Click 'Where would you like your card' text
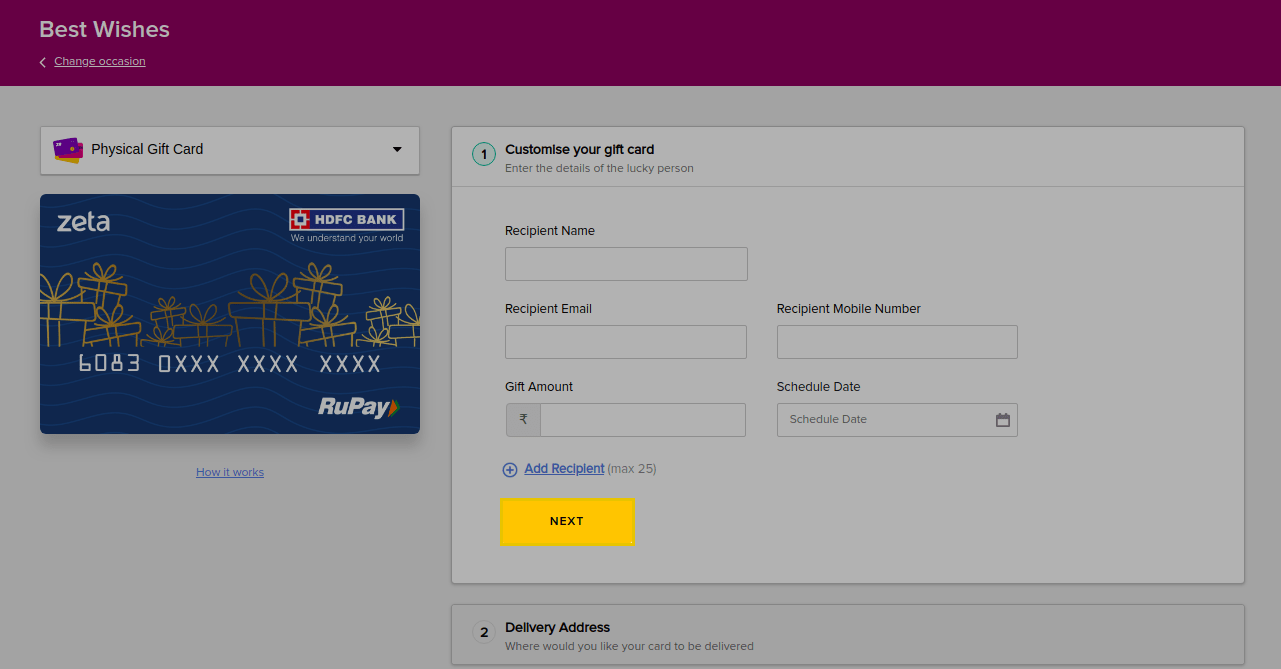Screen dimensions: 1281x669 click(629, 646)
